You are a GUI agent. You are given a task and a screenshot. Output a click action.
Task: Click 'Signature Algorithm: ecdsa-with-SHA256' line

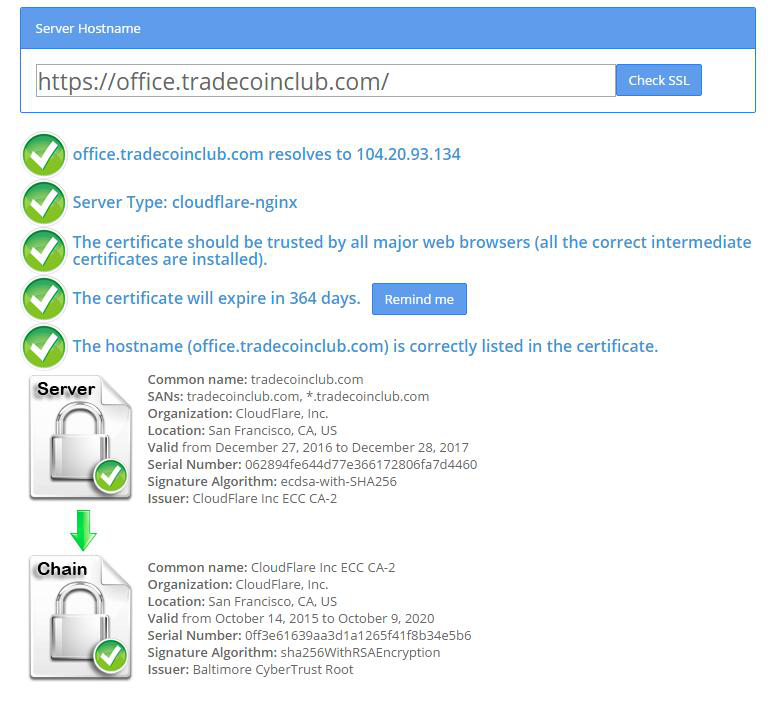coord(272,481)
